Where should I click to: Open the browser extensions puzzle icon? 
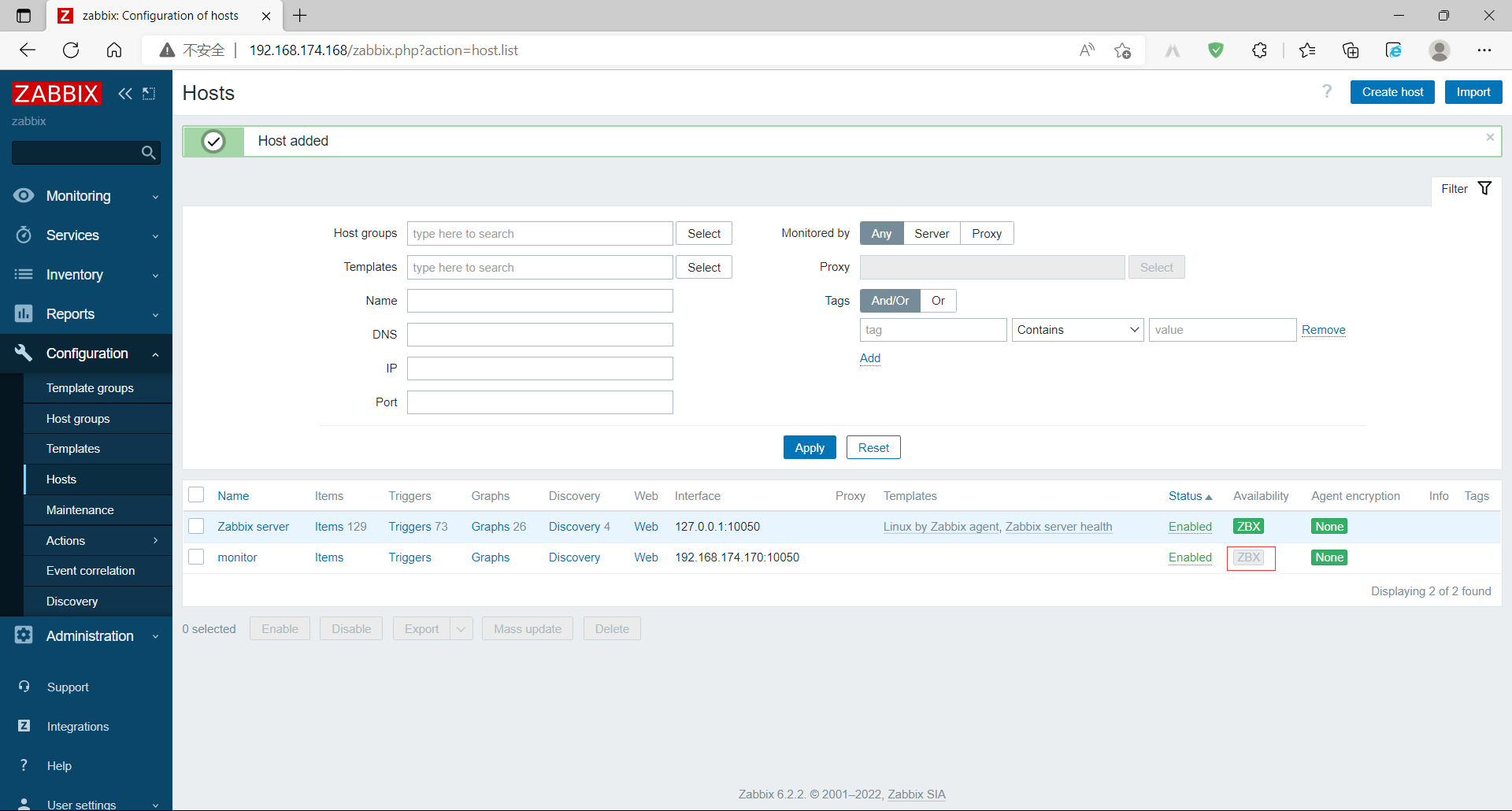tap(1259, 50)
